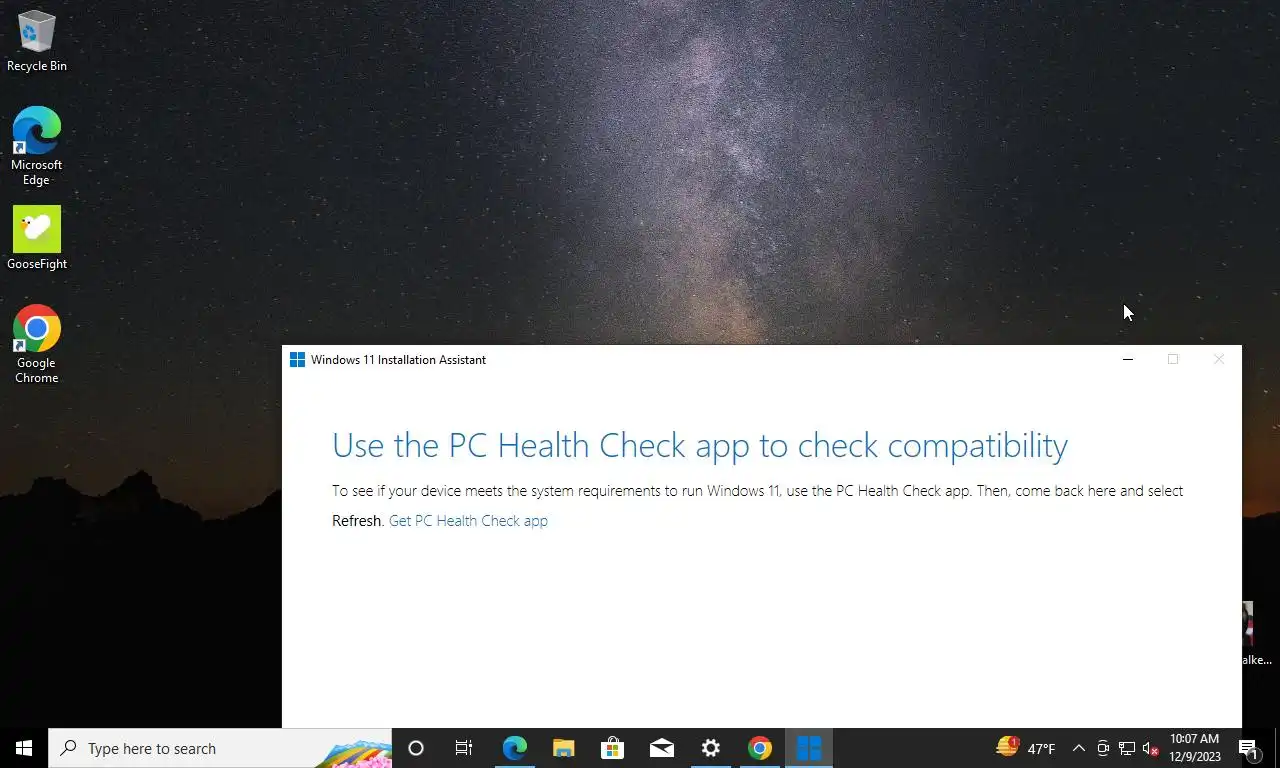Screen dimensions: 1280x768
Task: Open Settings gear on the taskbar
Action: pyautogui.click(x=710, y=748)
